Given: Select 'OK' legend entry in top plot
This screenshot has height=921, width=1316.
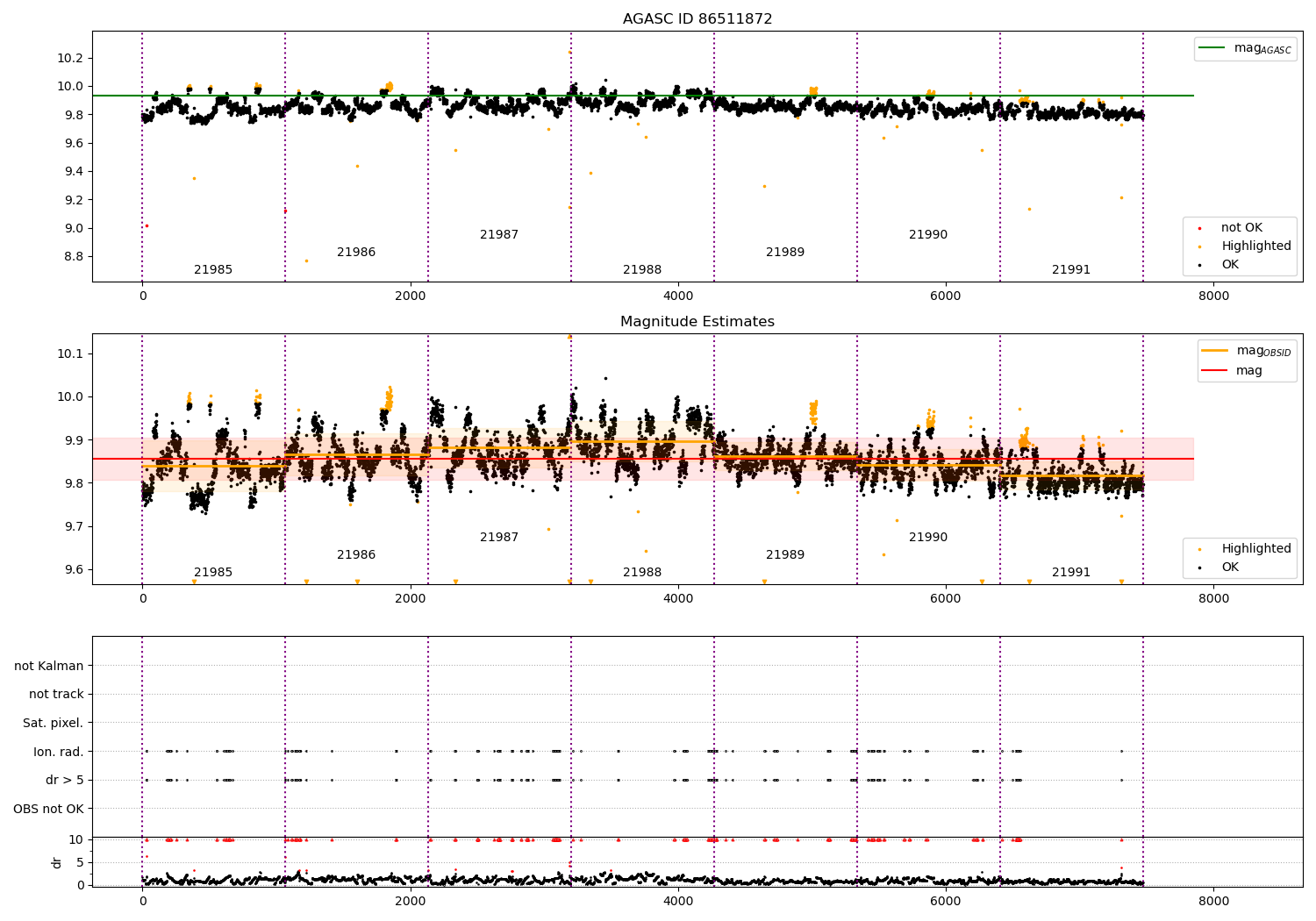Looking at the screenshot, I should click(x=1230, y=265).
